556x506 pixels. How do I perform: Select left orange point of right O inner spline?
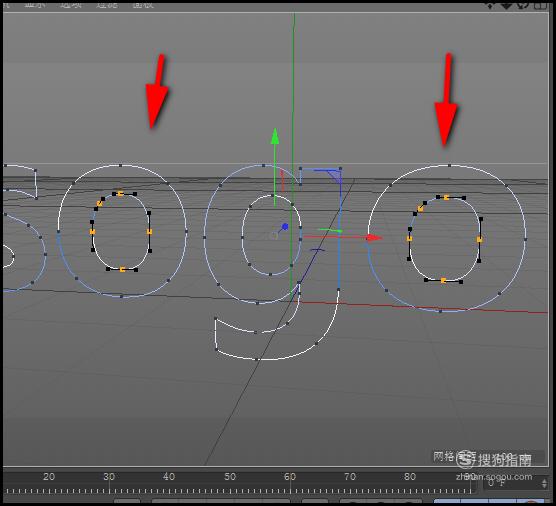pos(410,239)
